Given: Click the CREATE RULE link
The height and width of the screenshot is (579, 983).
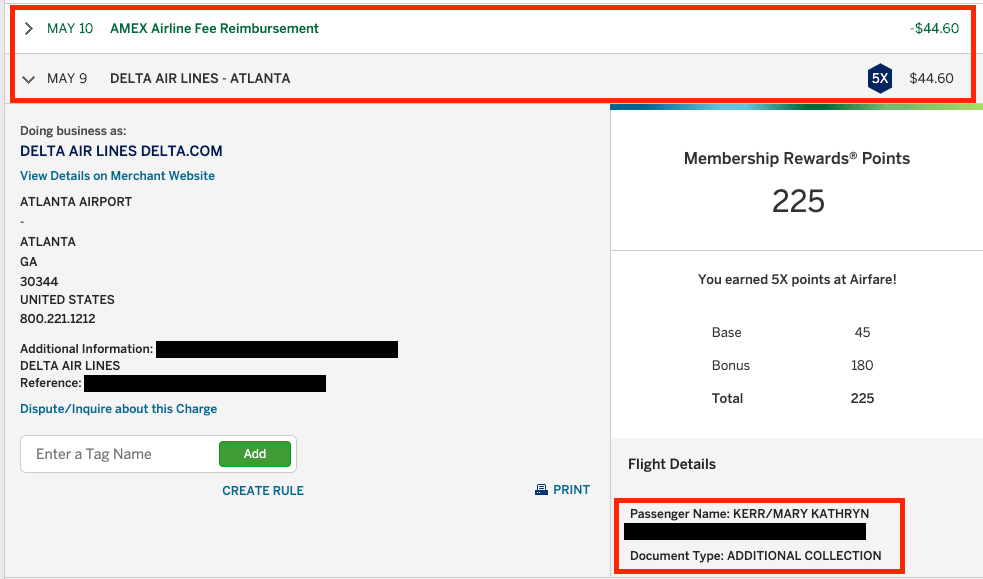Looking at the screenshot, I should [263, 491].
